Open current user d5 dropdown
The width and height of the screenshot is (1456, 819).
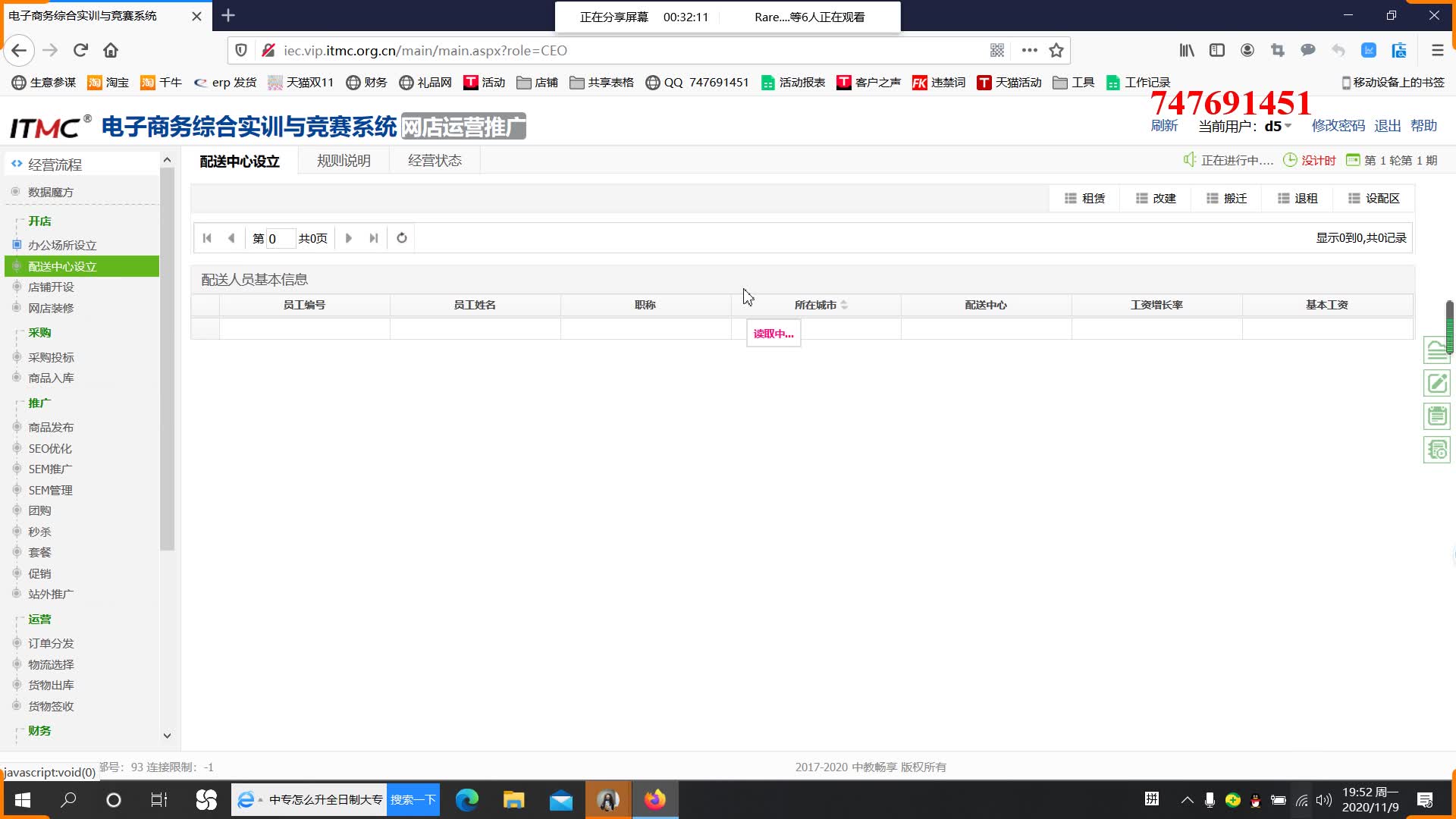[1278, 127]
